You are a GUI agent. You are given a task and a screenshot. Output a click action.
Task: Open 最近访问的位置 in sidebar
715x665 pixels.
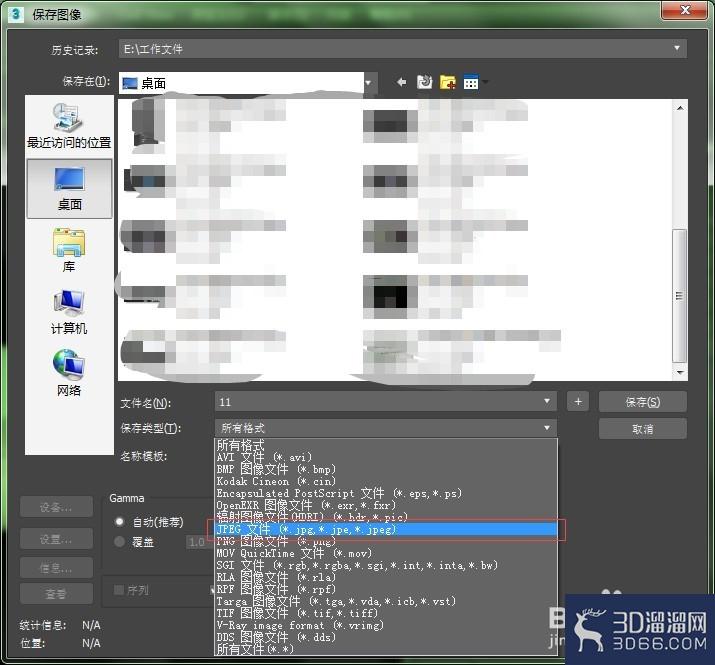[x=69, y=125]
